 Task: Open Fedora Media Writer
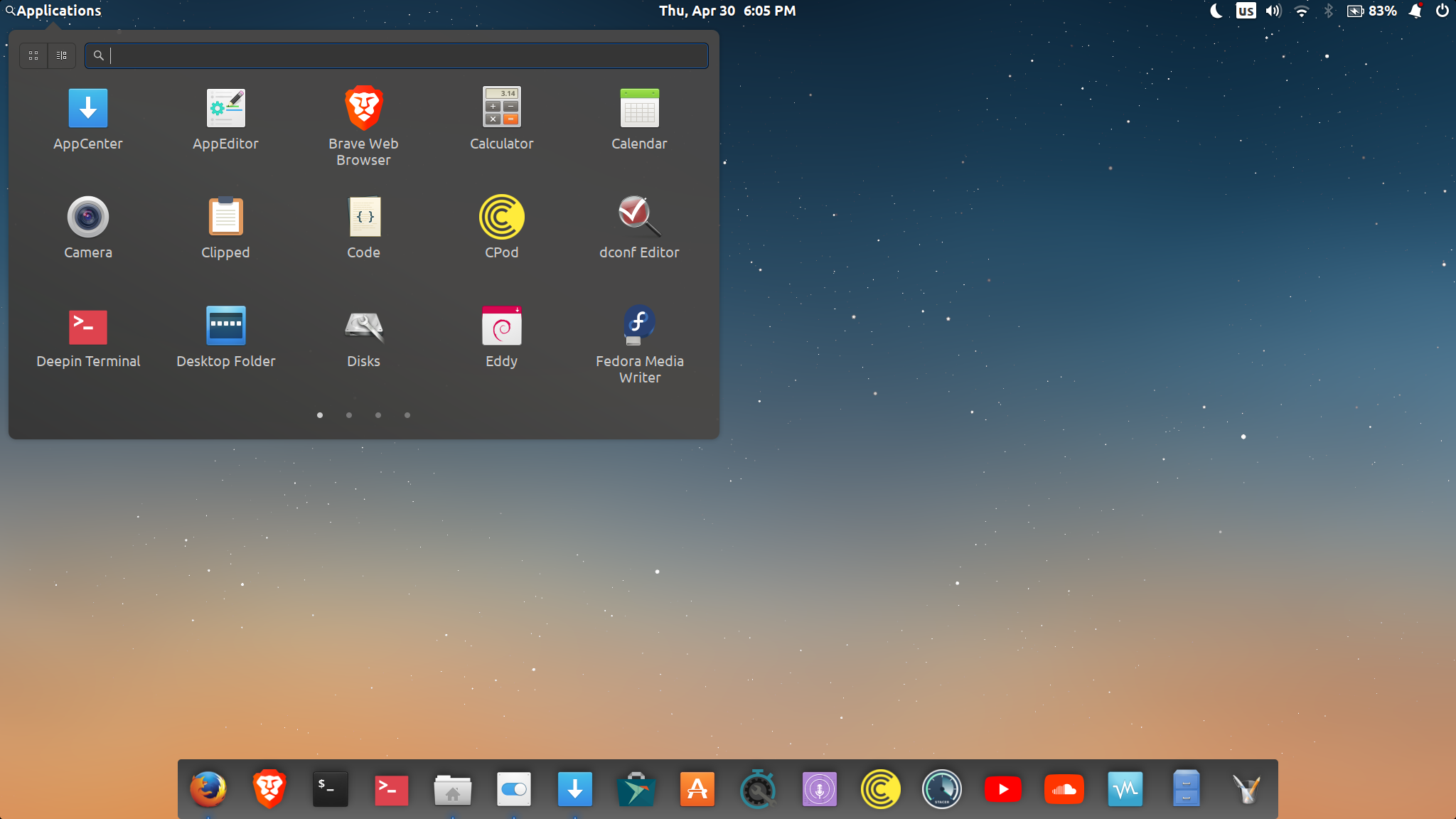639,345
